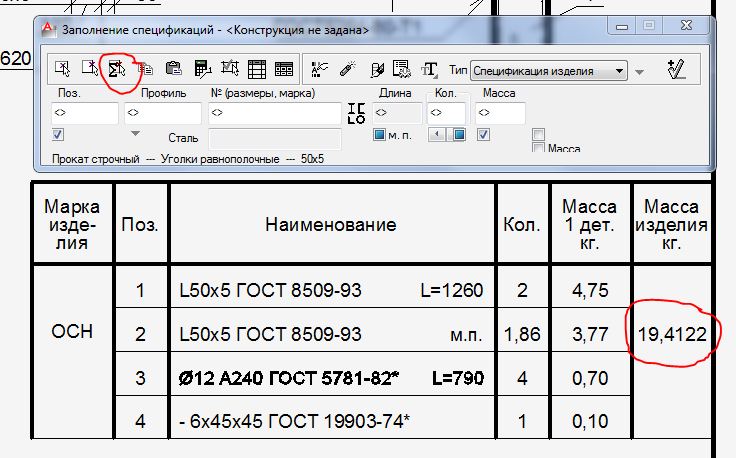
Task: Click the gray arrow right of Тип dropdown
Action: 641,71
